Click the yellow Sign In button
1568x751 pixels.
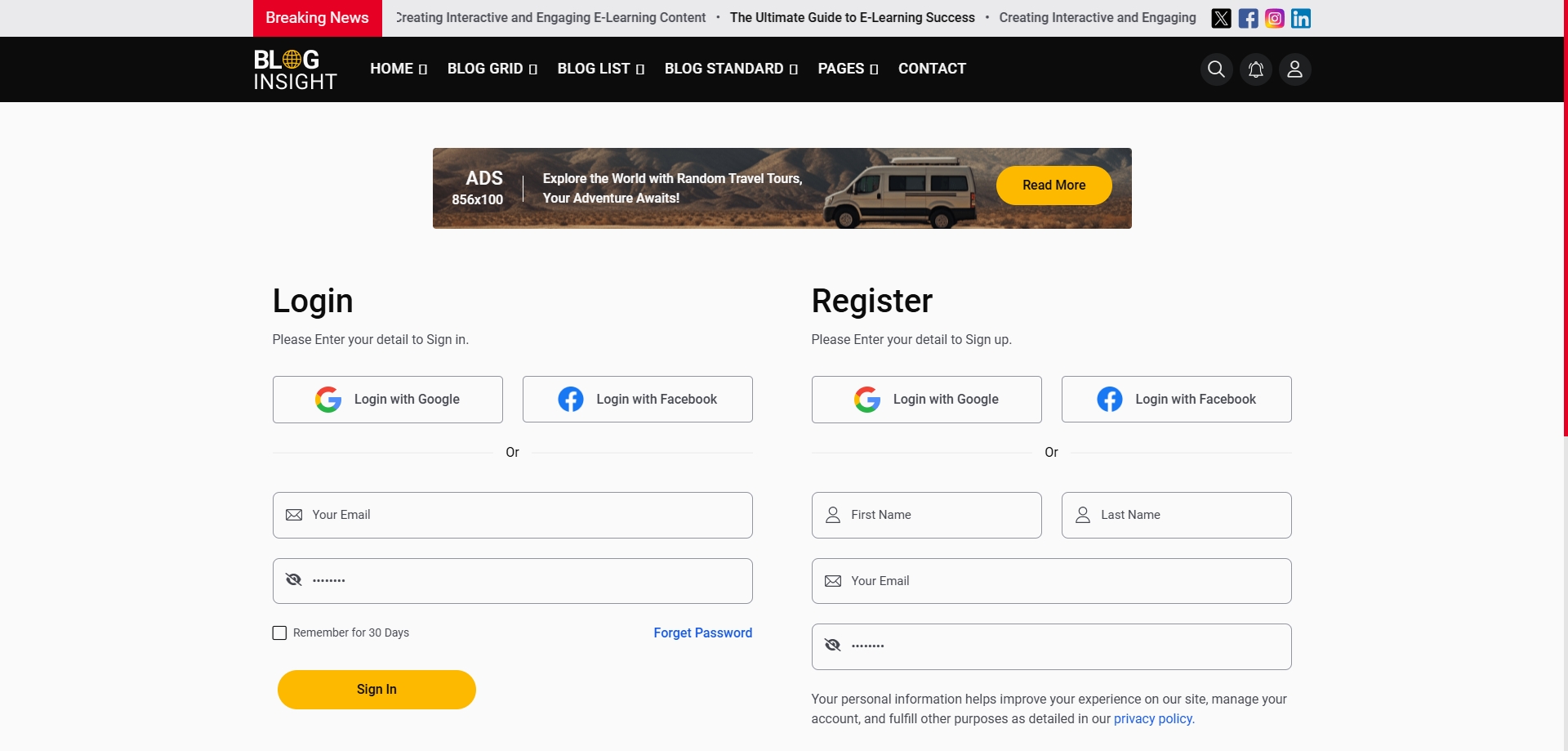tap(376, 690)
